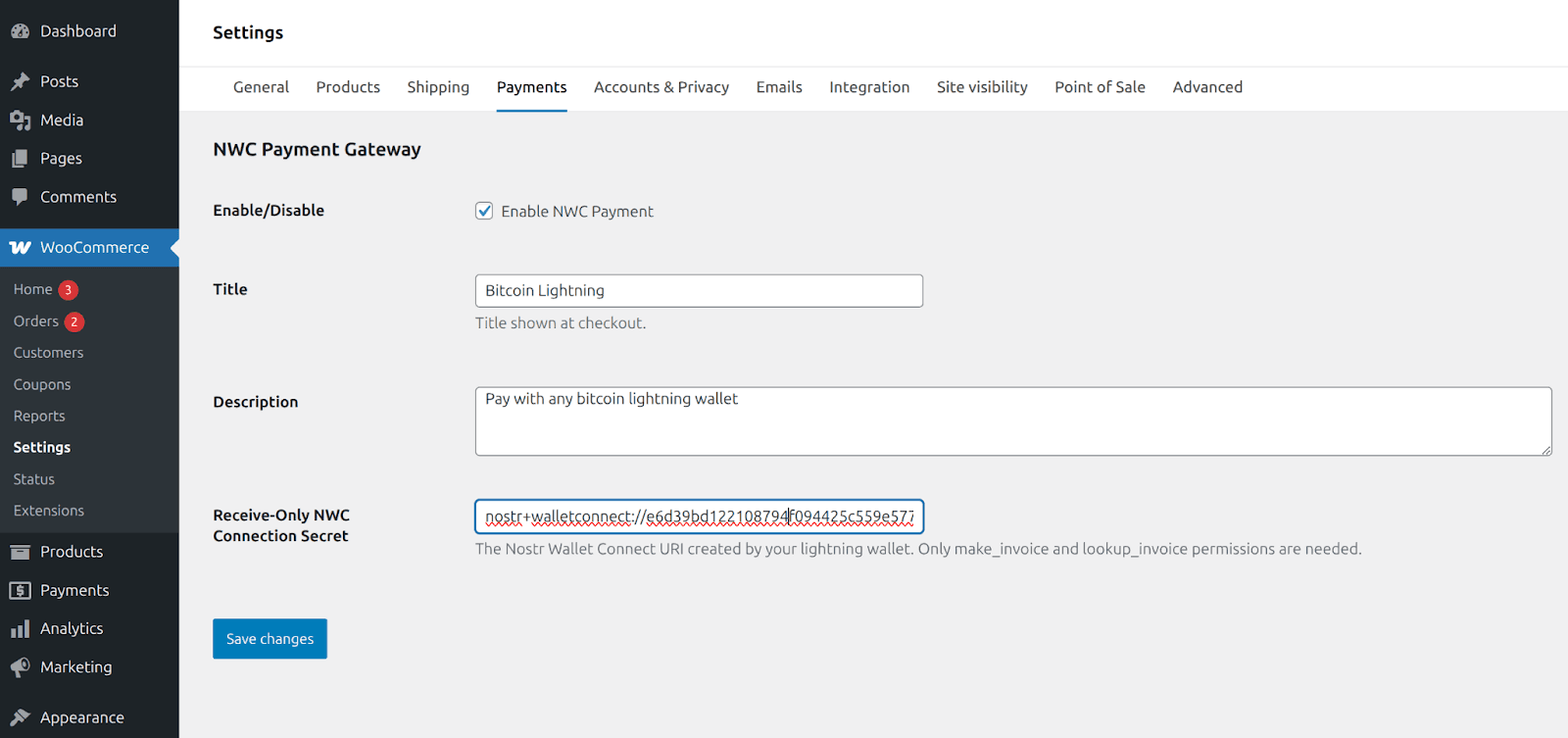Click the NWC Connection Secret input field
The height and width of the screenshot is (738, 1568).
coord(699,517)
